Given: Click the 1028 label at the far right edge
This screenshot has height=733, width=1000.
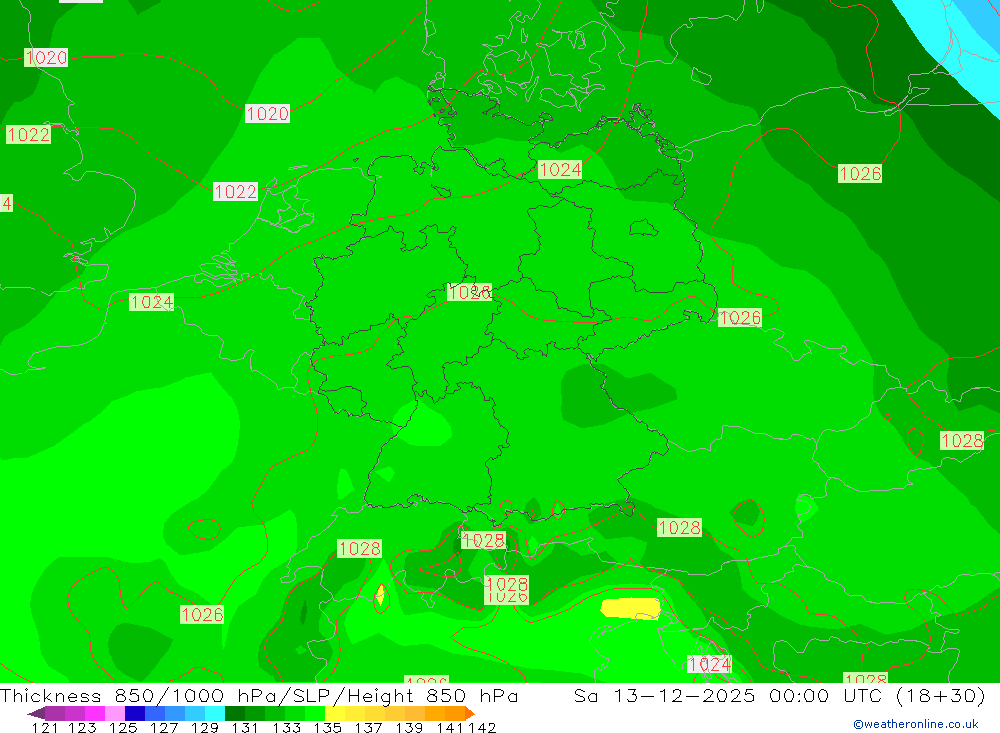Looking at the screenshot, I should pos(962,440).
